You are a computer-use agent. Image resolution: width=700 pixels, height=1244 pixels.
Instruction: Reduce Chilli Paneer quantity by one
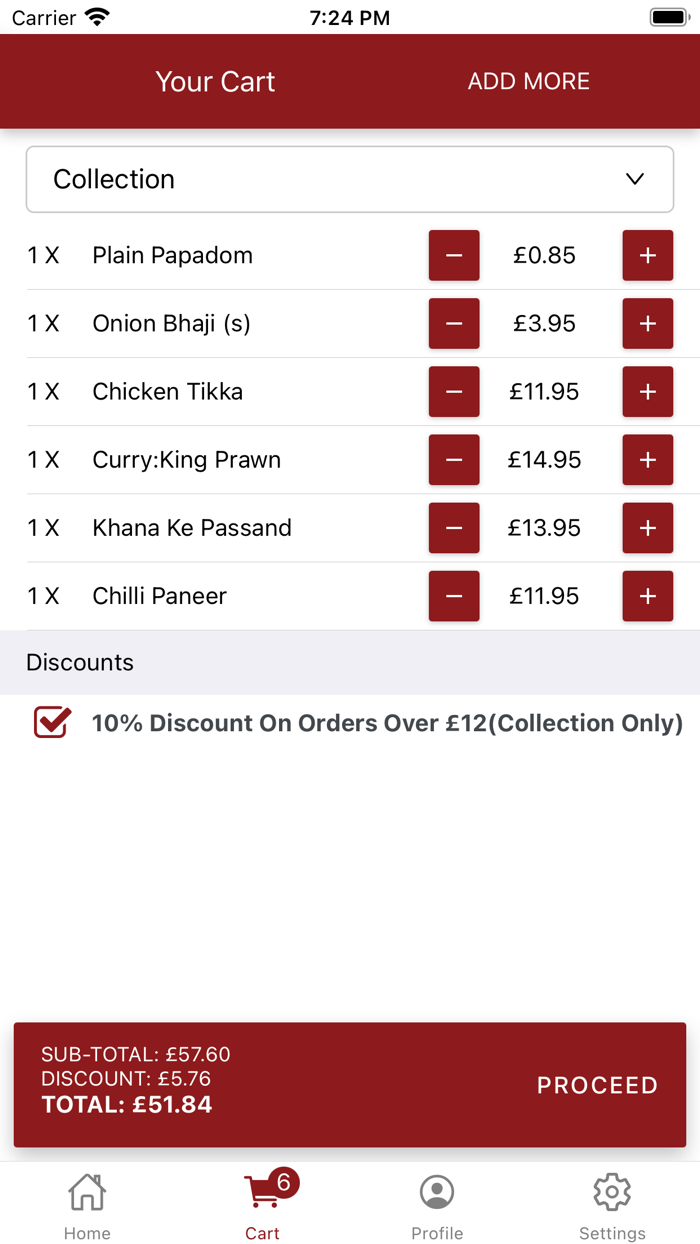tap(454, 596)
